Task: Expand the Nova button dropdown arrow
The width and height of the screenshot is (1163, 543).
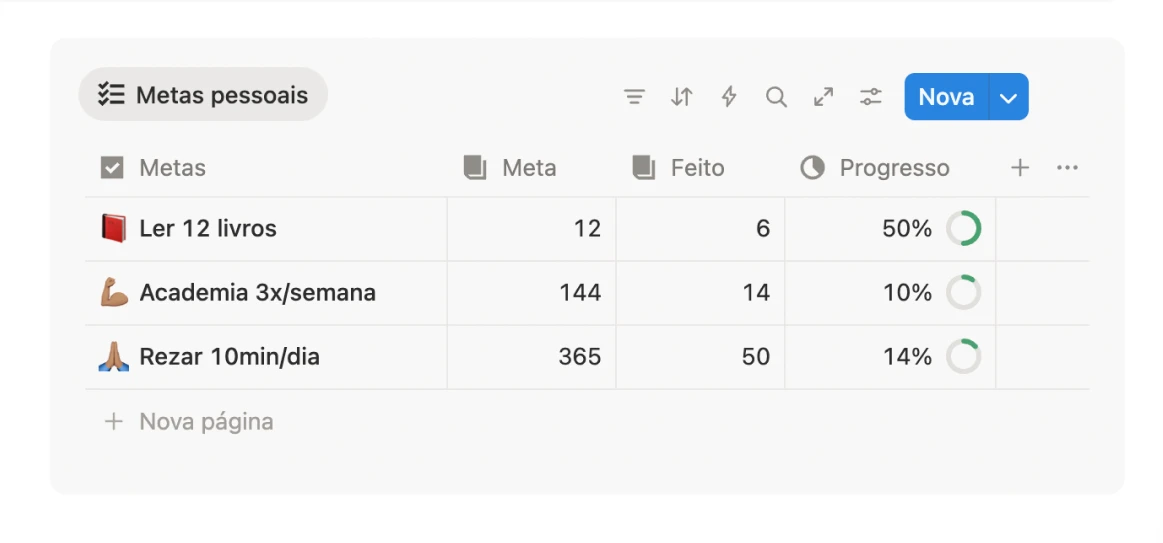Action: click(1008, 97)
